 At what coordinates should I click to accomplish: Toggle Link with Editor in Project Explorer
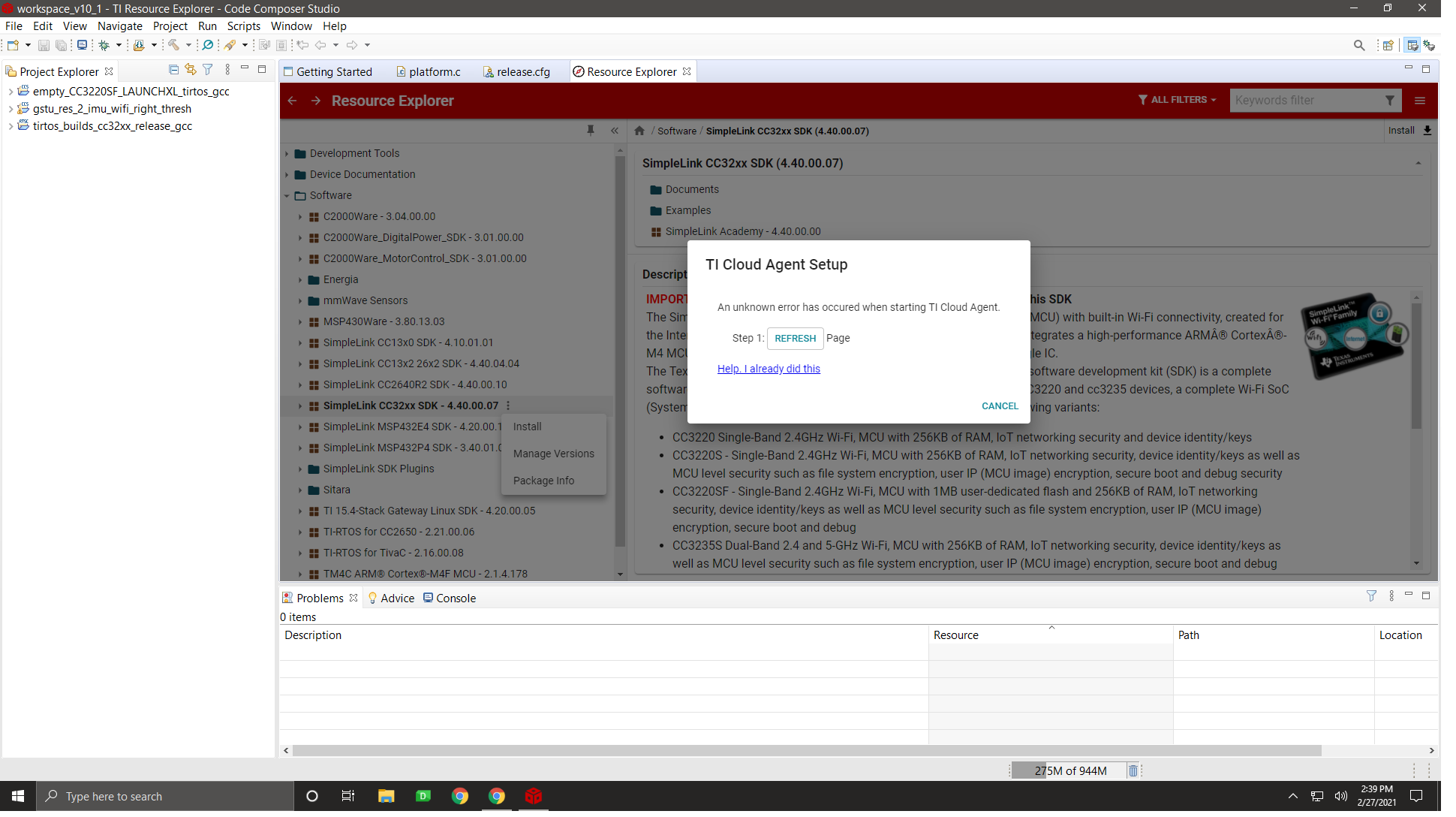pyautogui.click(x=191, y=70)
